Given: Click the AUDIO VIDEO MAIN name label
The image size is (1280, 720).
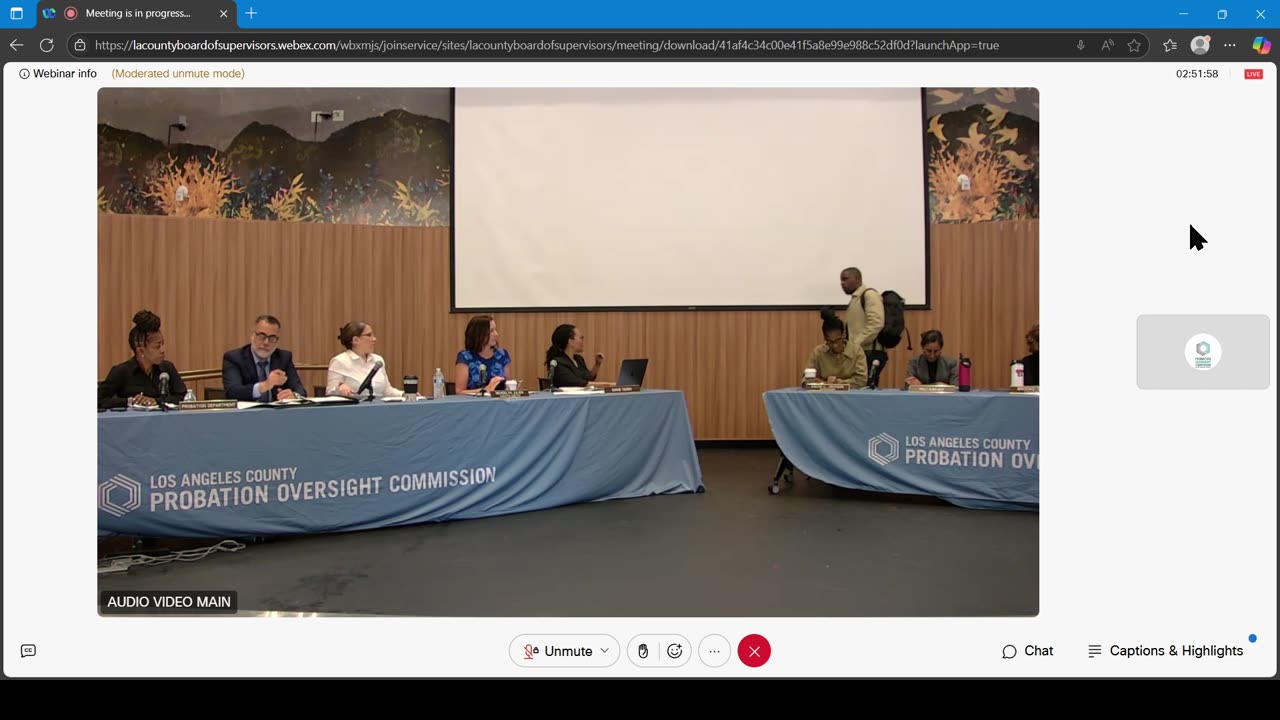Looking at the screenshot, I should coord(169,602).
